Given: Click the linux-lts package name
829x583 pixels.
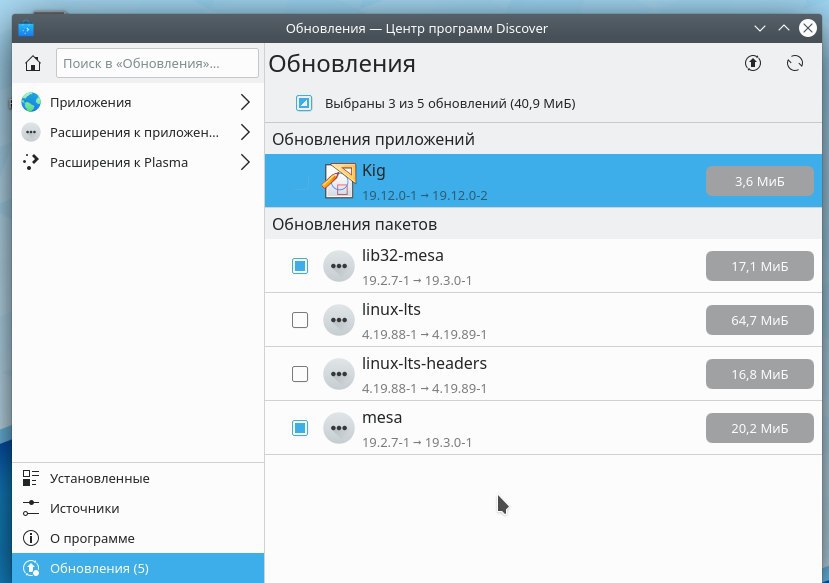Looking at the screenshot, I should point(391,309).
